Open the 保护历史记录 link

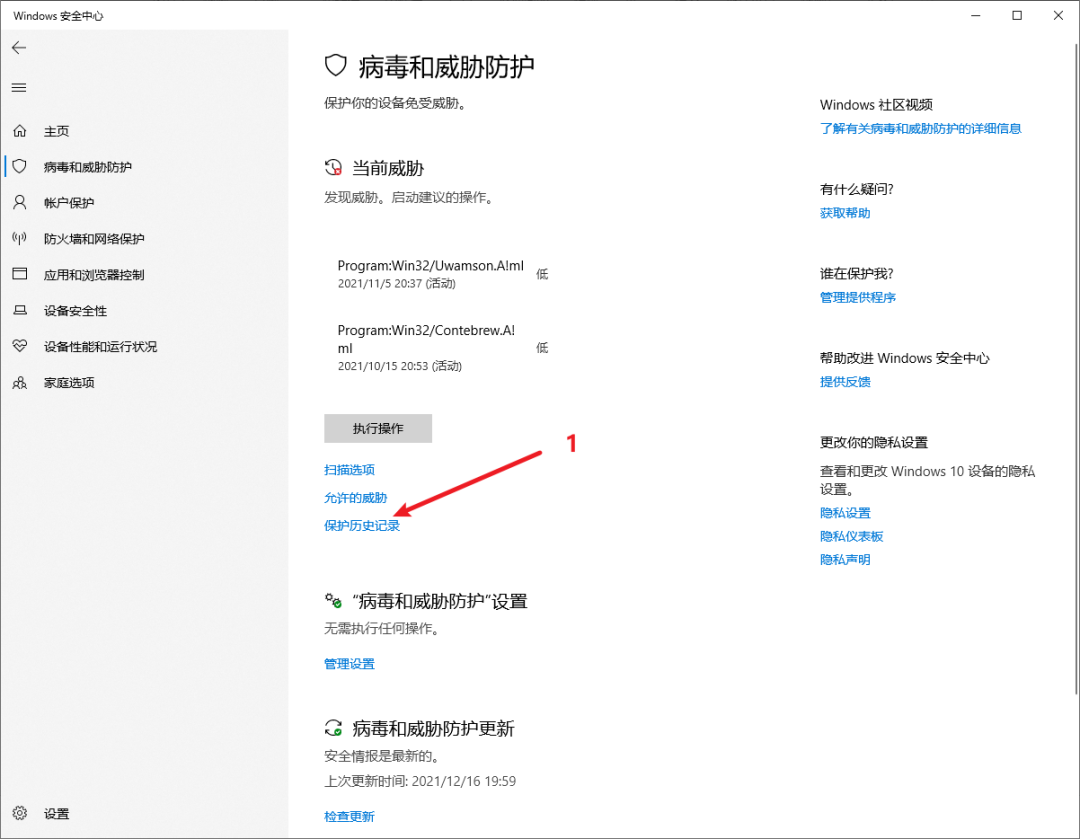(362, 524)
